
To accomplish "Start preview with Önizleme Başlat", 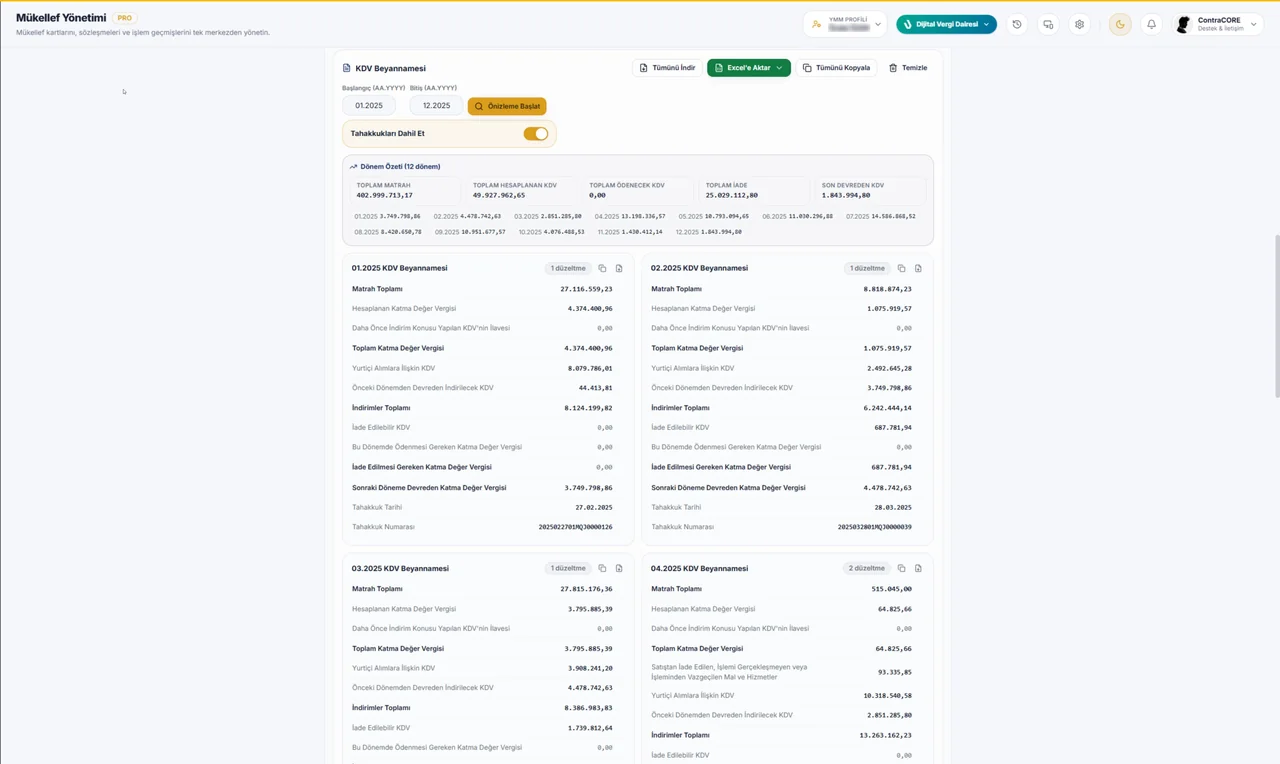I will click(507, 106).
